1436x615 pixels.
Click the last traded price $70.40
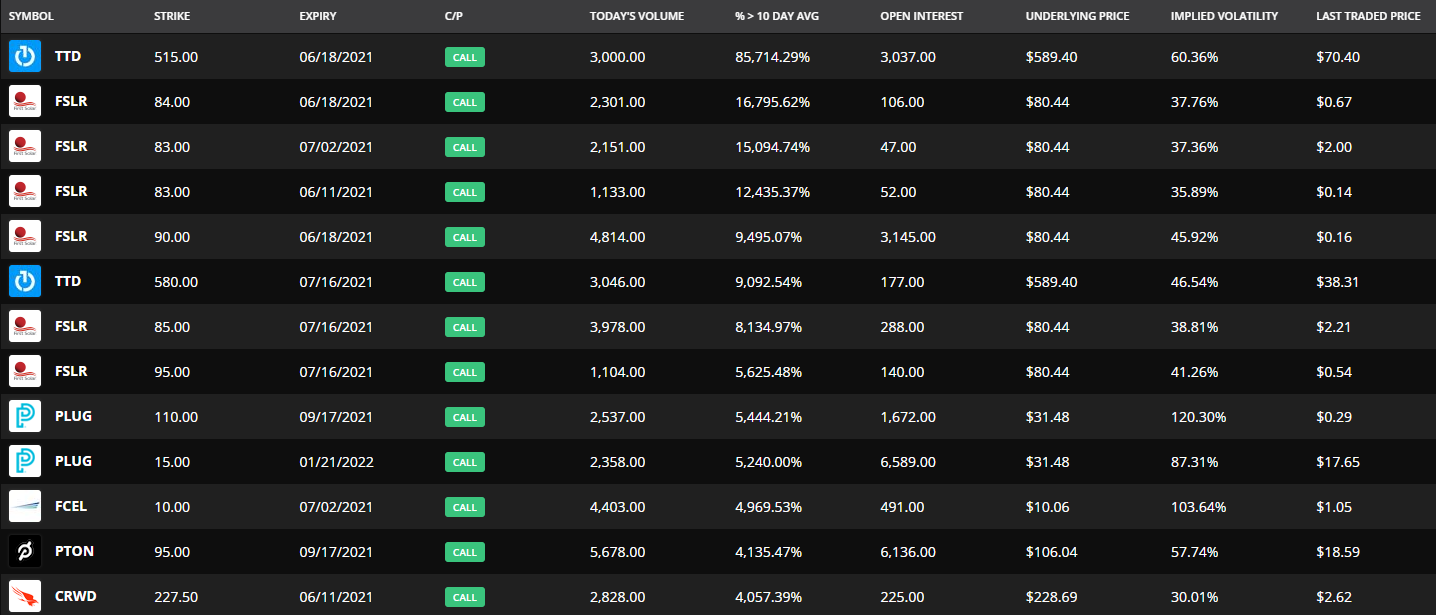1338,57
